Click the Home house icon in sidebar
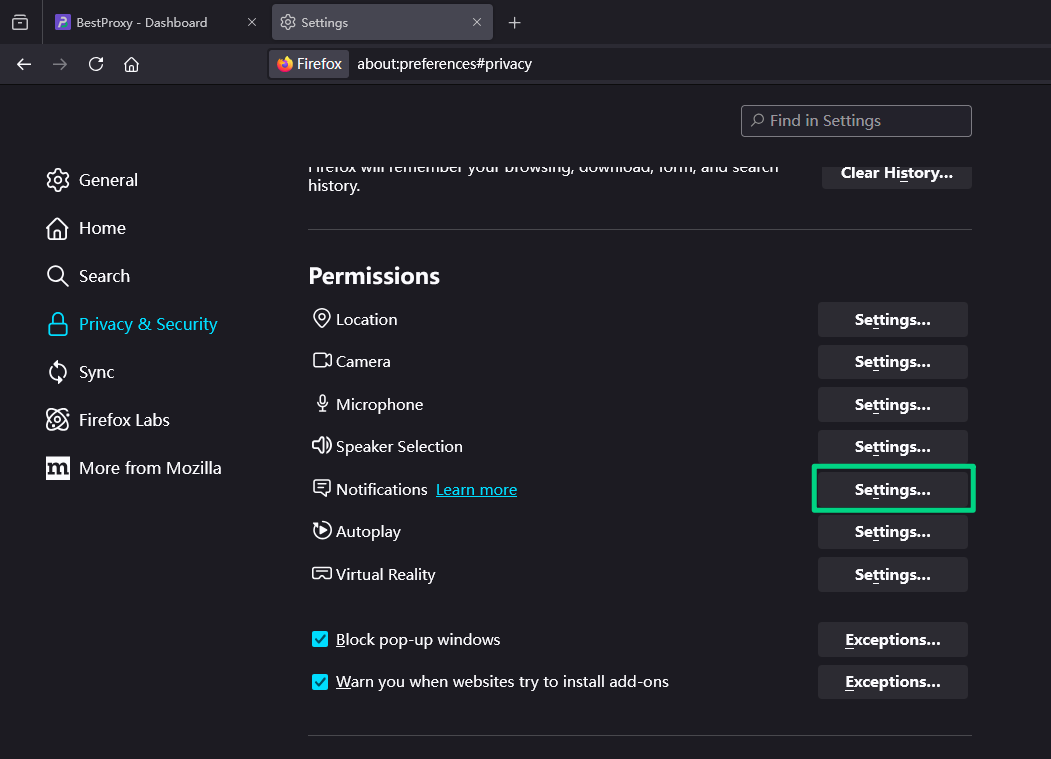The image size is (1051, 759). click(x=57, y=229)
